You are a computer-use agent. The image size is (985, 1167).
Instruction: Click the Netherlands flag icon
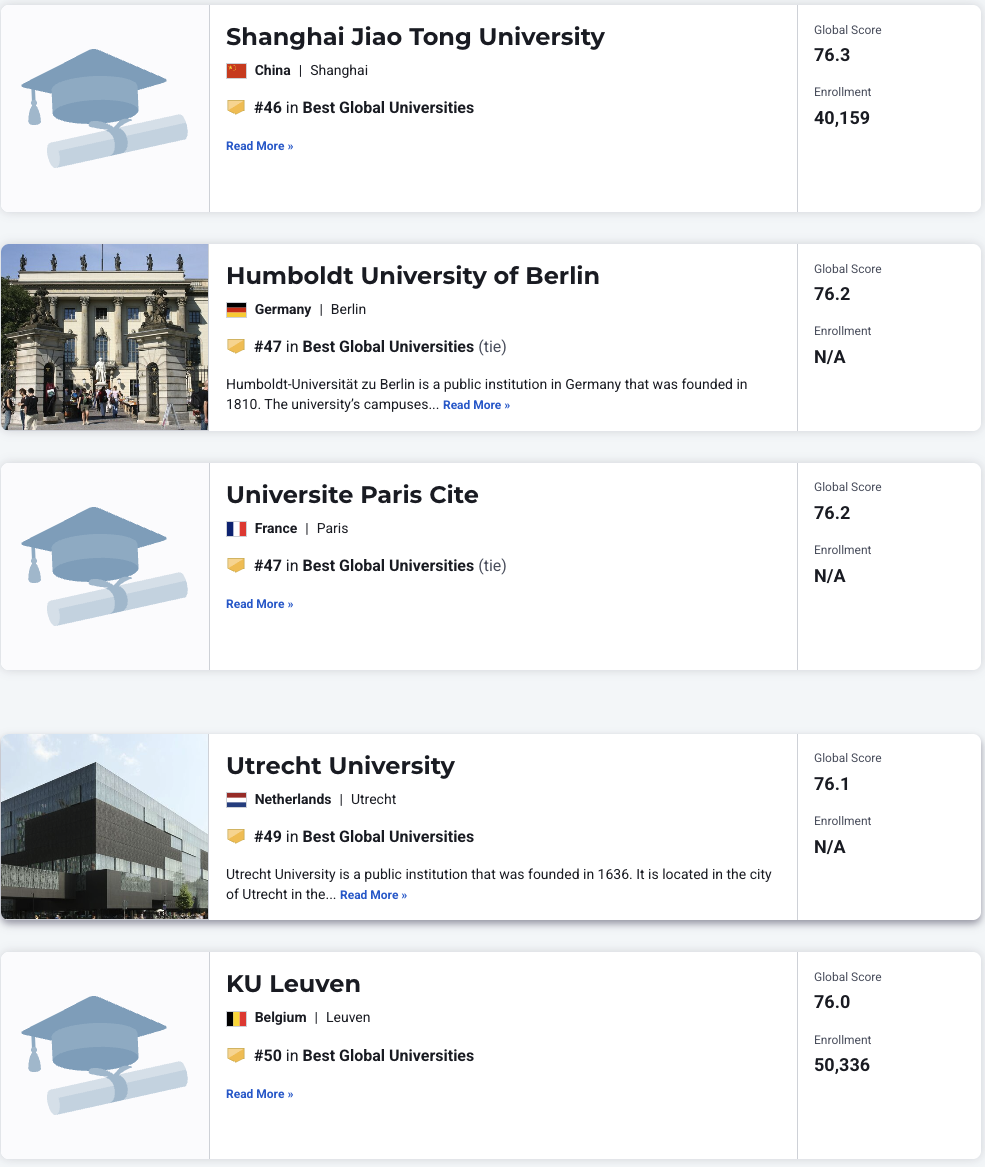236,800
